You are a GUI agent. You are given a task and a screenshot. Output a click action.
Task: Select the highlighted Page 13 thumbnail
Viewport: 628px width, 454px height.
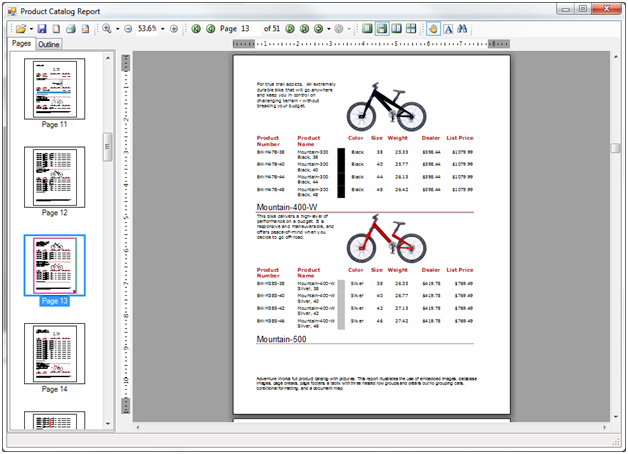tap(54, 265)
